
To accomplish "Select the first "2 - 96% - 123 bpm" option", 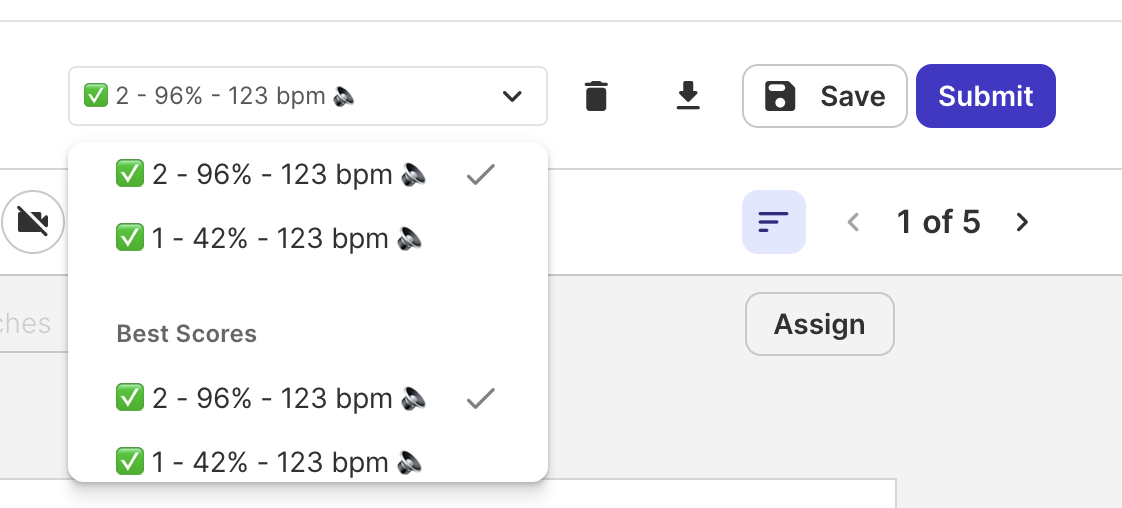I will pos(272,175).
